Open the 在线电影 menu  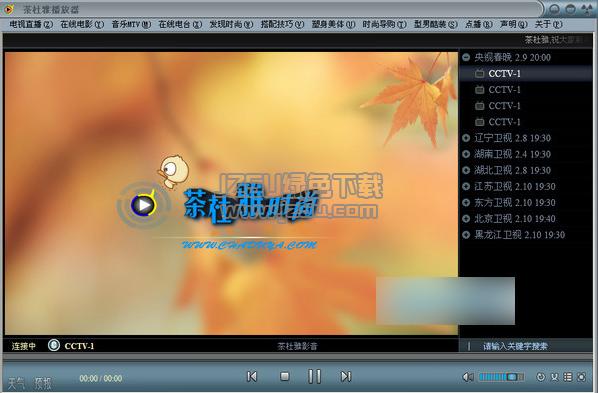(x=82, y=24)
